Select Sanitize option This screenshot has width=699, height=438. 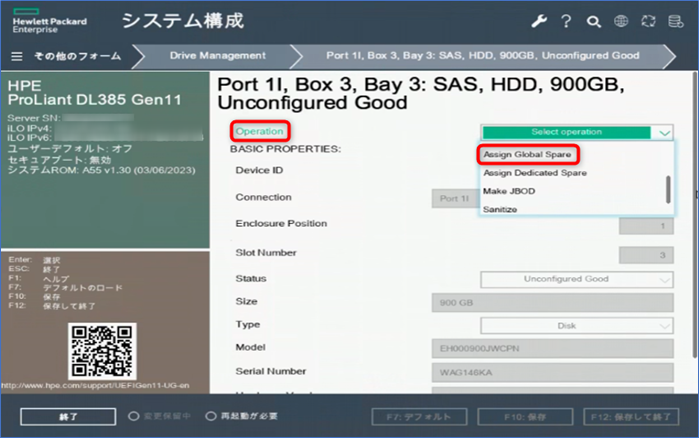click(x=500, y=209)
